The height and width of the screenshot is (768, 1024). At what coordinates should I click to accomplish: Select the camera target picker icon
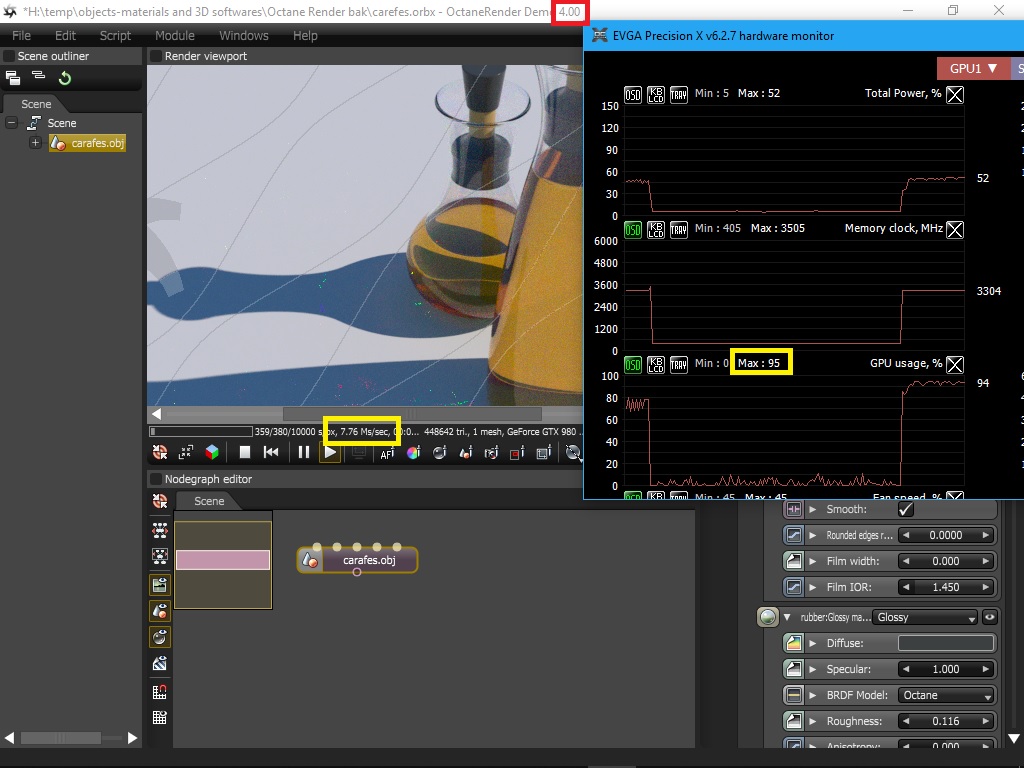point(491,452)
